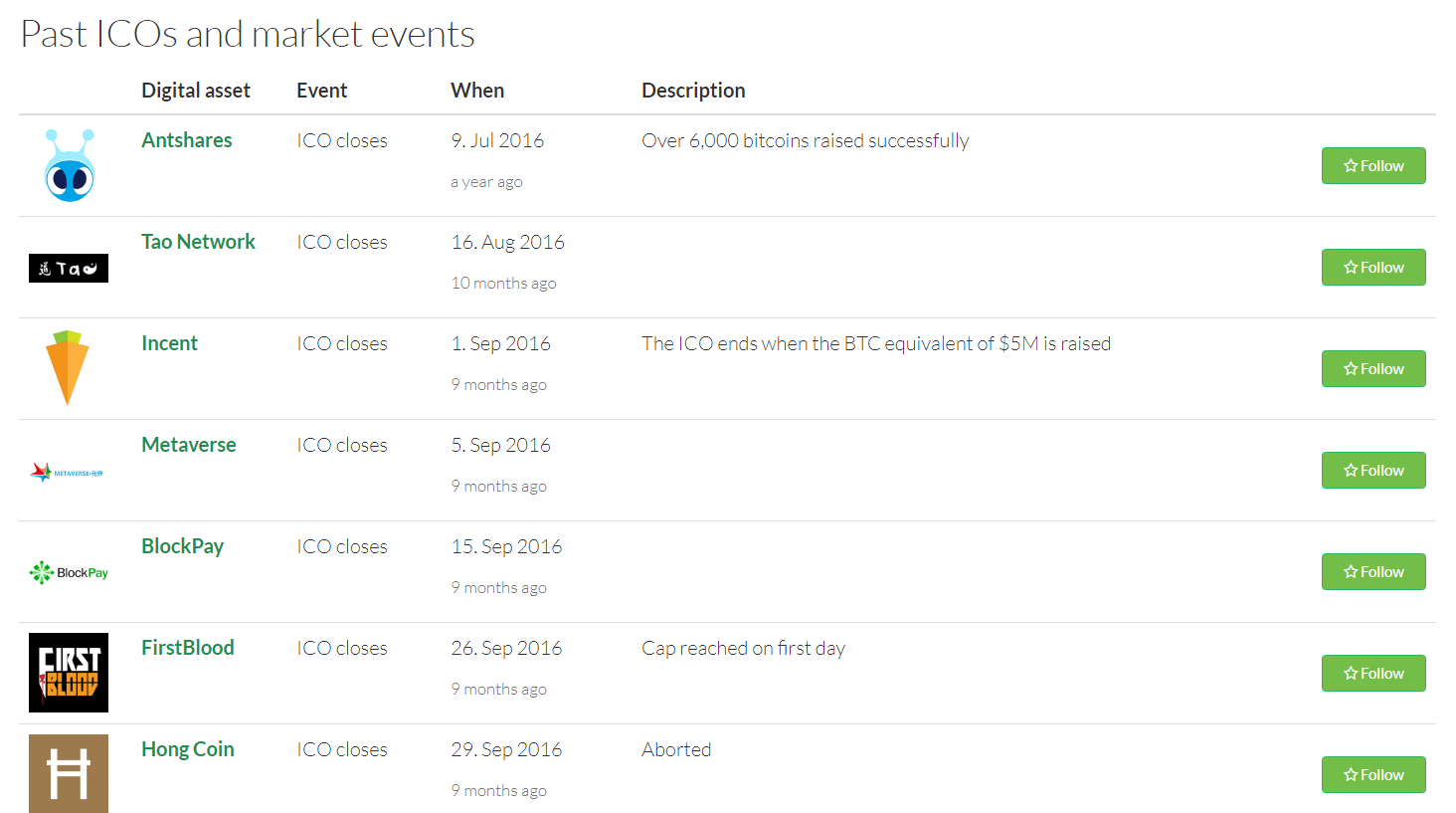Click the star icon on Antshares Follow button
The height and width of the screenshot is (813, 1456).
pos(1351,165)
